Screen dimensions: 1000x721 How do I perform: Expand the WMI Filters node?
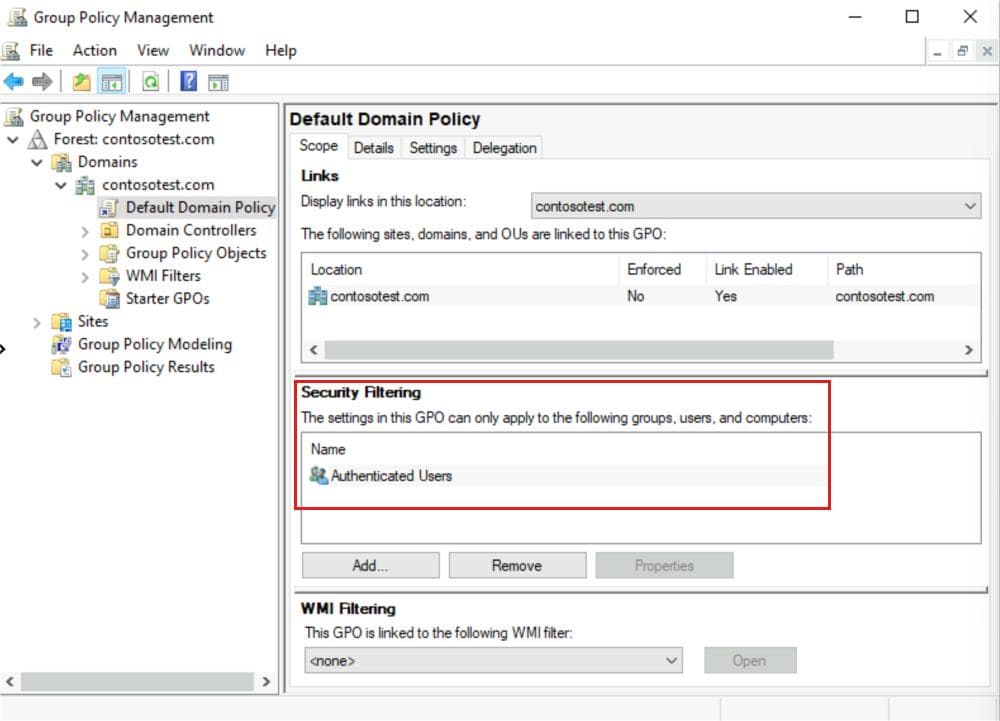tap(85, 277)
